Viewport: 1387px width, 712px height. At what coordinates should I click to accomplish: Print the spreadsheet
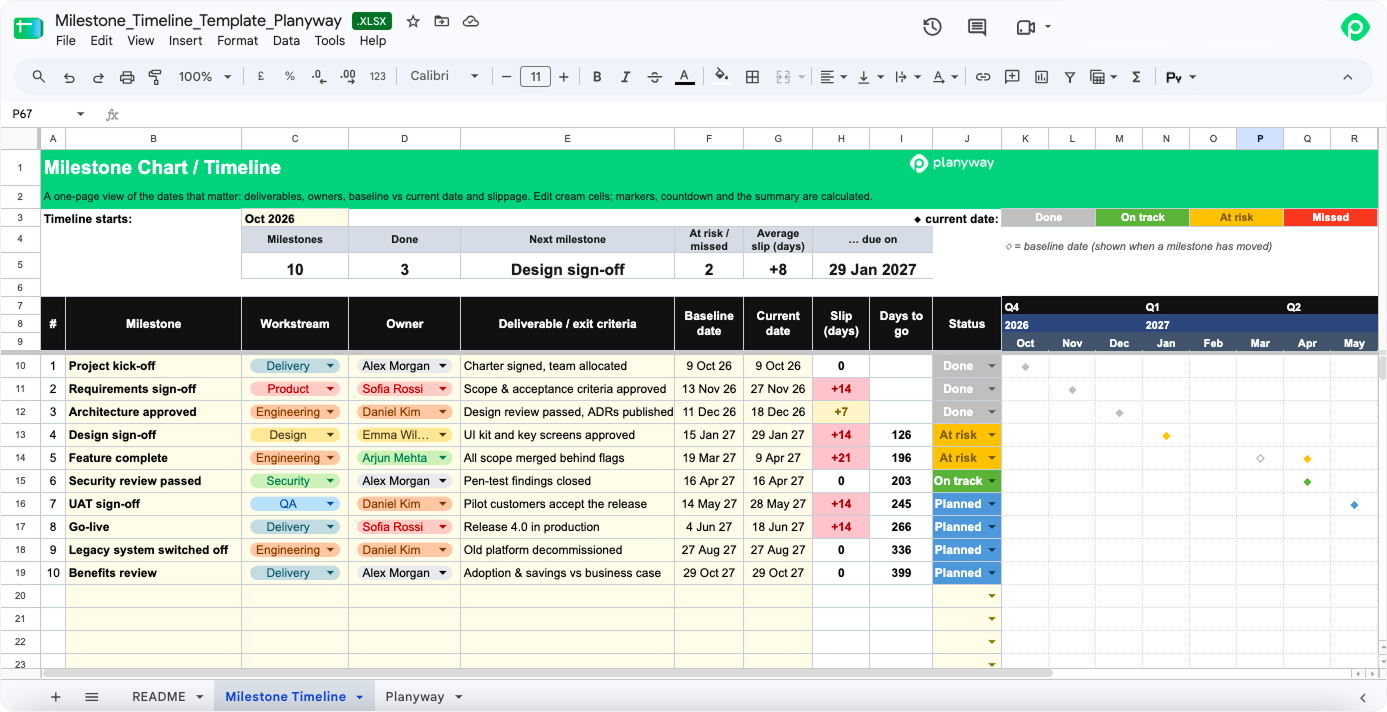(127, 77)
